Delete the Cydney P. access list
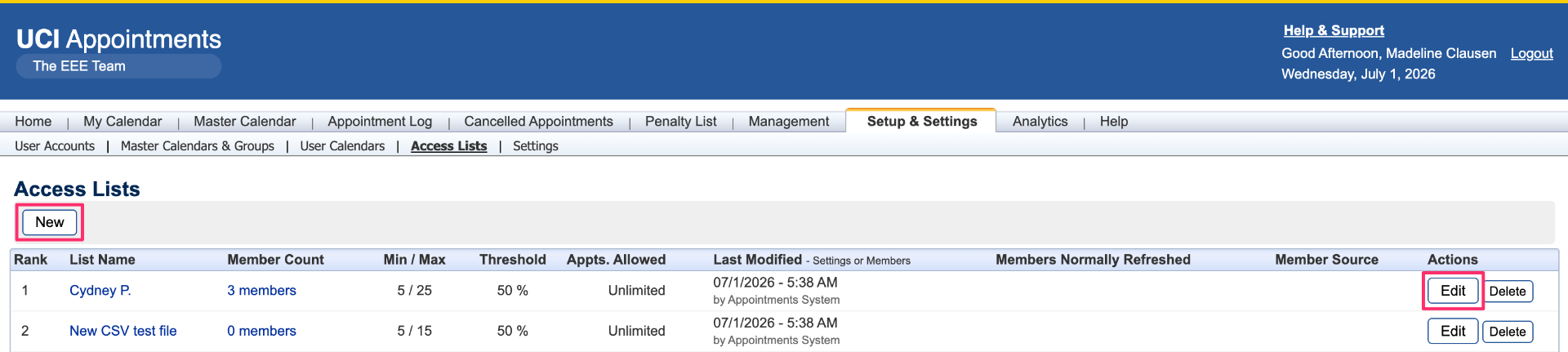 point(1508,292)
